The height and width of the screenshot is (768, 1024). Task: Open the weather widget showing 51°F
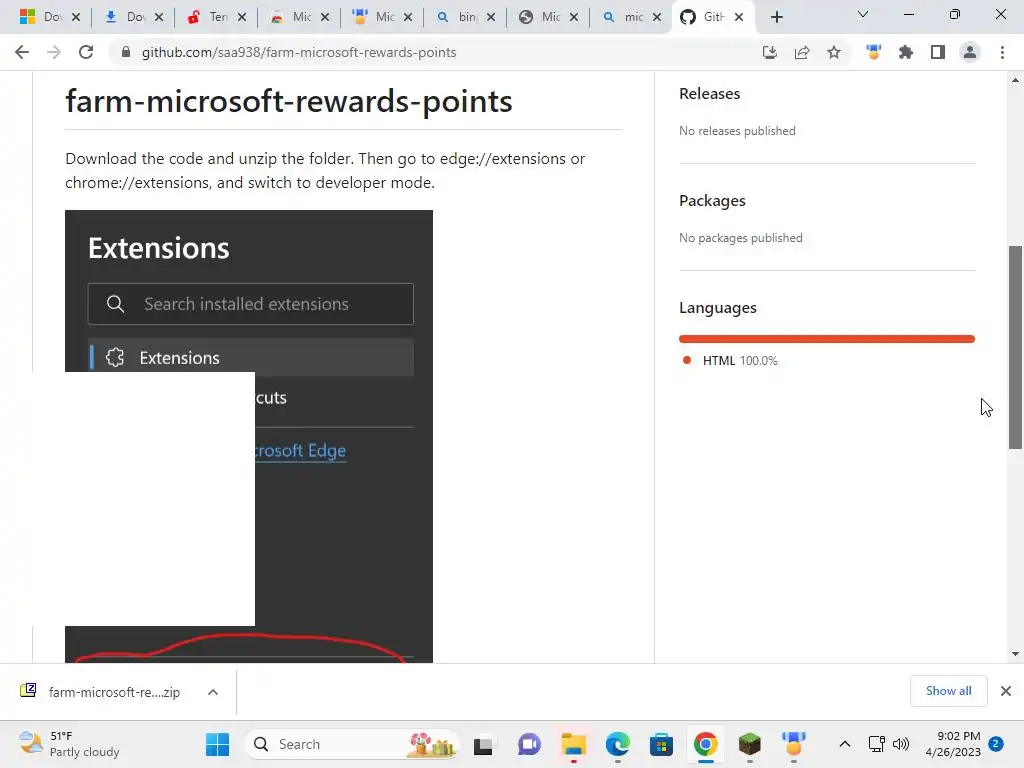click(69, 744)
